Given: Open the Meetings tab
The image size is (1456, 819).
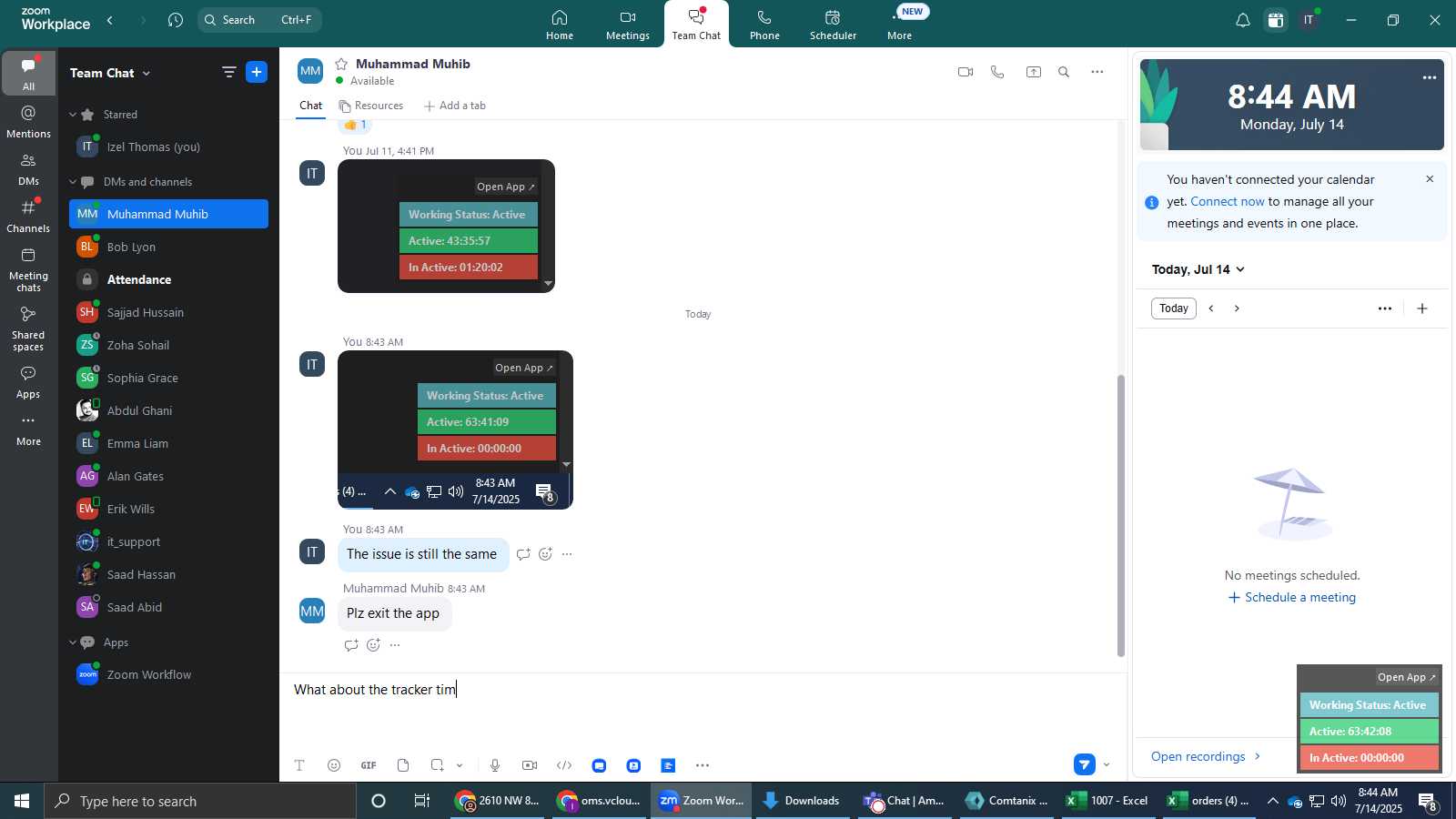Looking at the screenshot, I should pyautogui.click(x=628, y=25).
